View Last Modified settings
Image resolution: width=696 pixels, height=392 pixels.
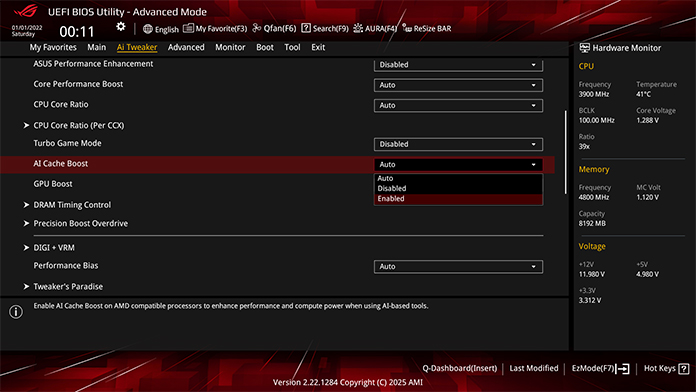click(534, 368)
